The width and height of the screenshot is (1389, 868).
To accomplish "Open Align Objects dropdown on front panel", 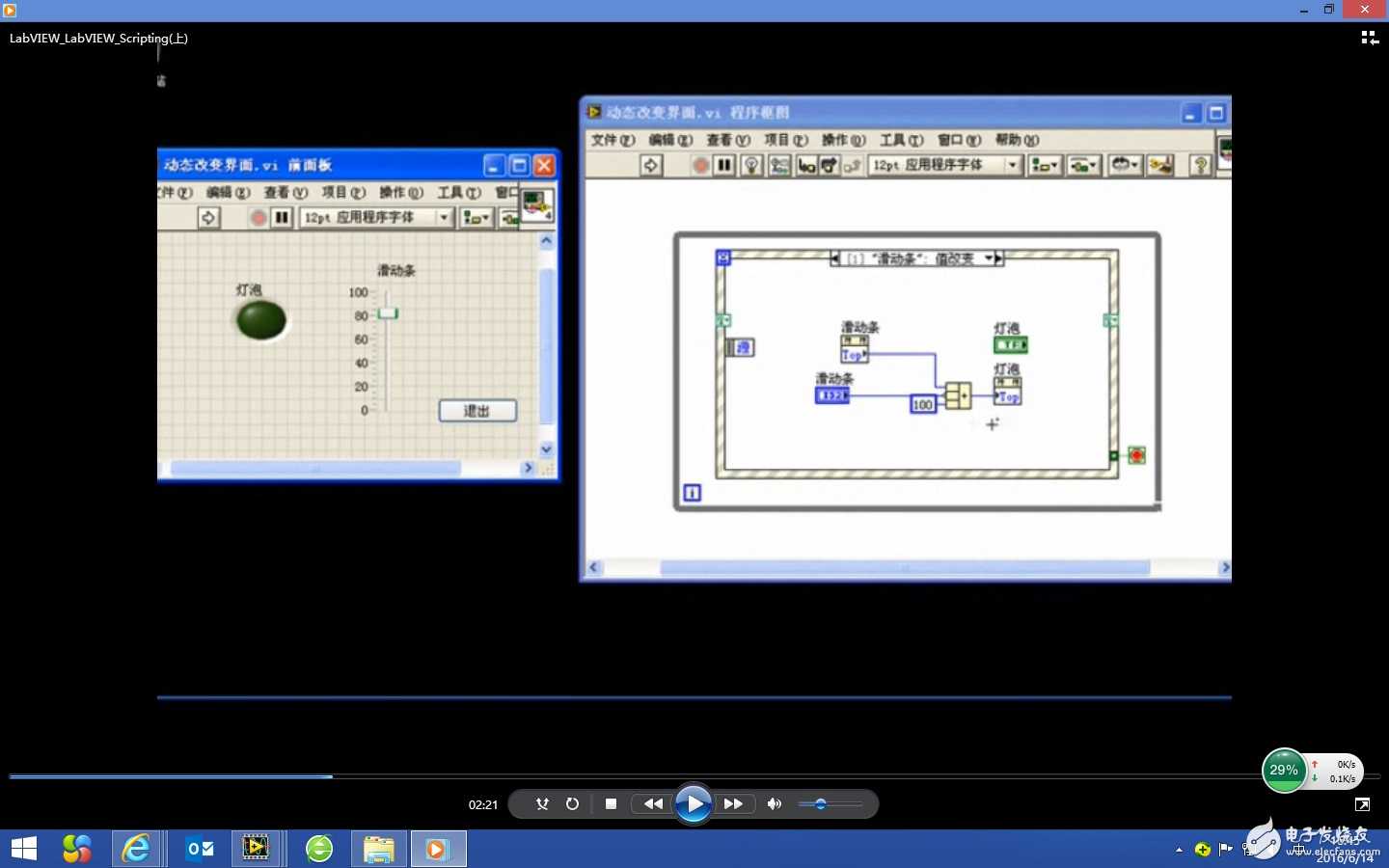I will [477, 218].
